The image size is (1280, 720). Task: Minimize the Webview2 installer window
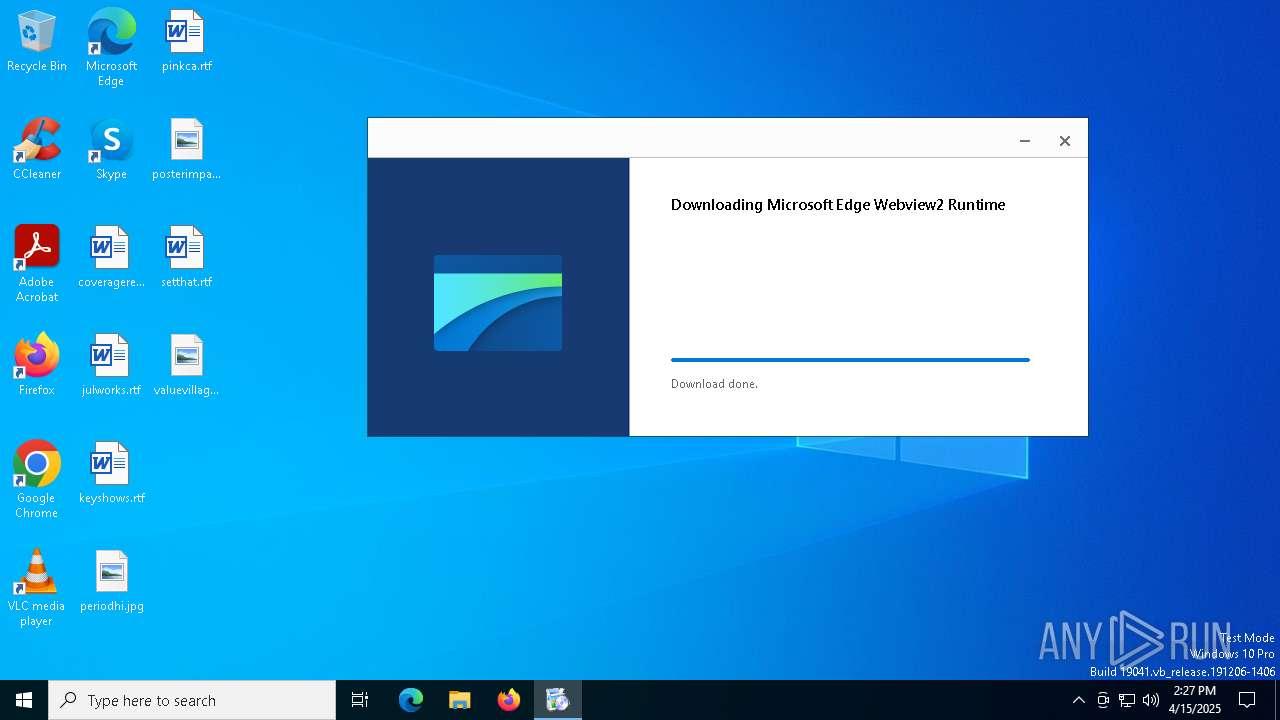1025,141
